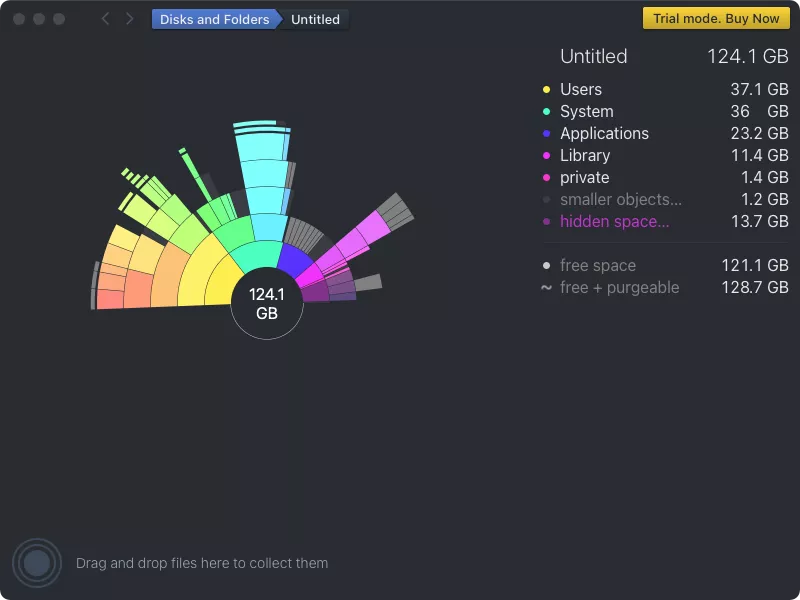Open the Disks and Folders breadcrumb
Image resolution: width=800 pixels, height=600 pixels.
pos(214,19)
